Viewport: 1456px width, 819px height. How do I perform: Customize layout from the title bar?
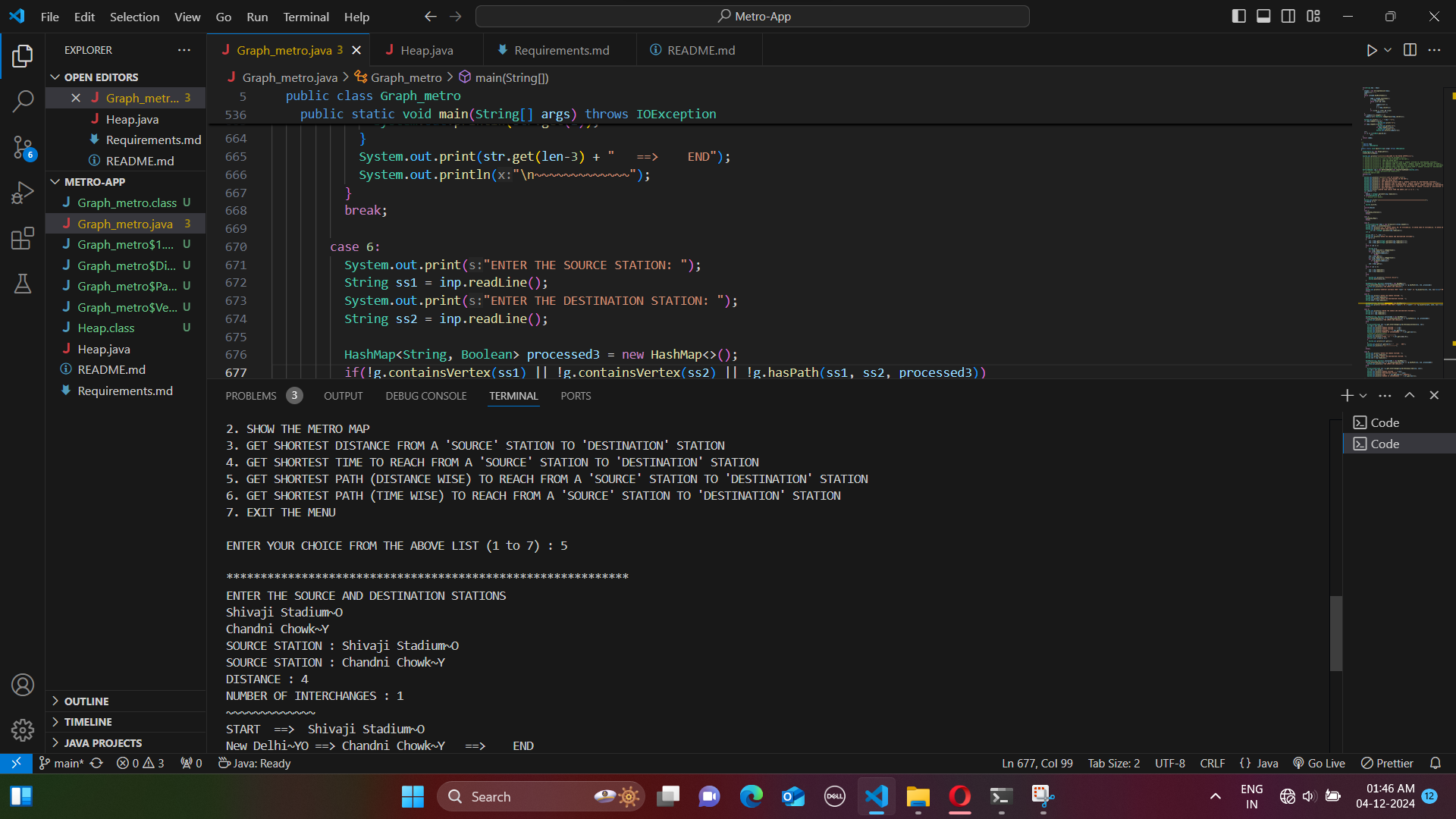pos(1313,16)
